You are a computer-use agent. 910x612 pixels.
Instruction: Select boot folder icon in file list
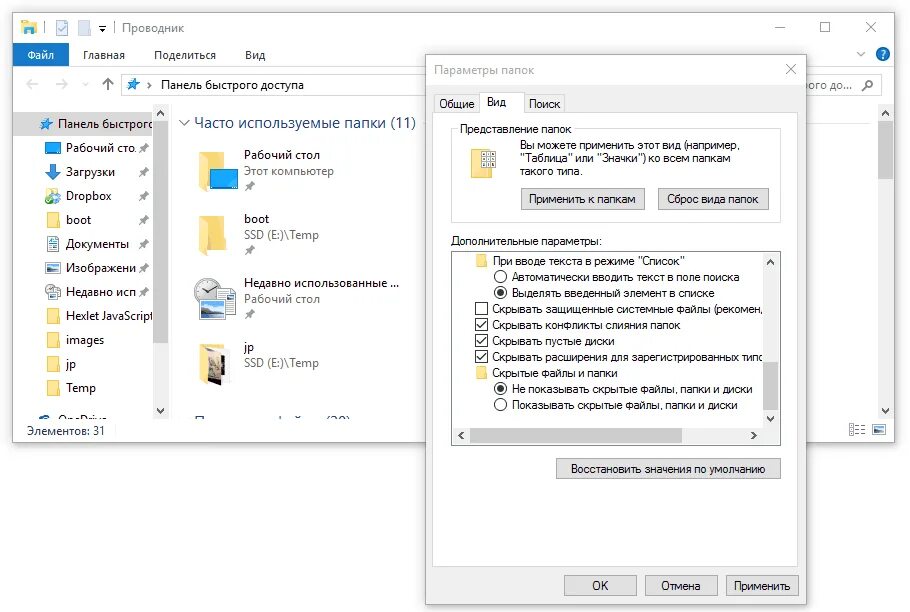pyautogui.click(x=213, y=234)
